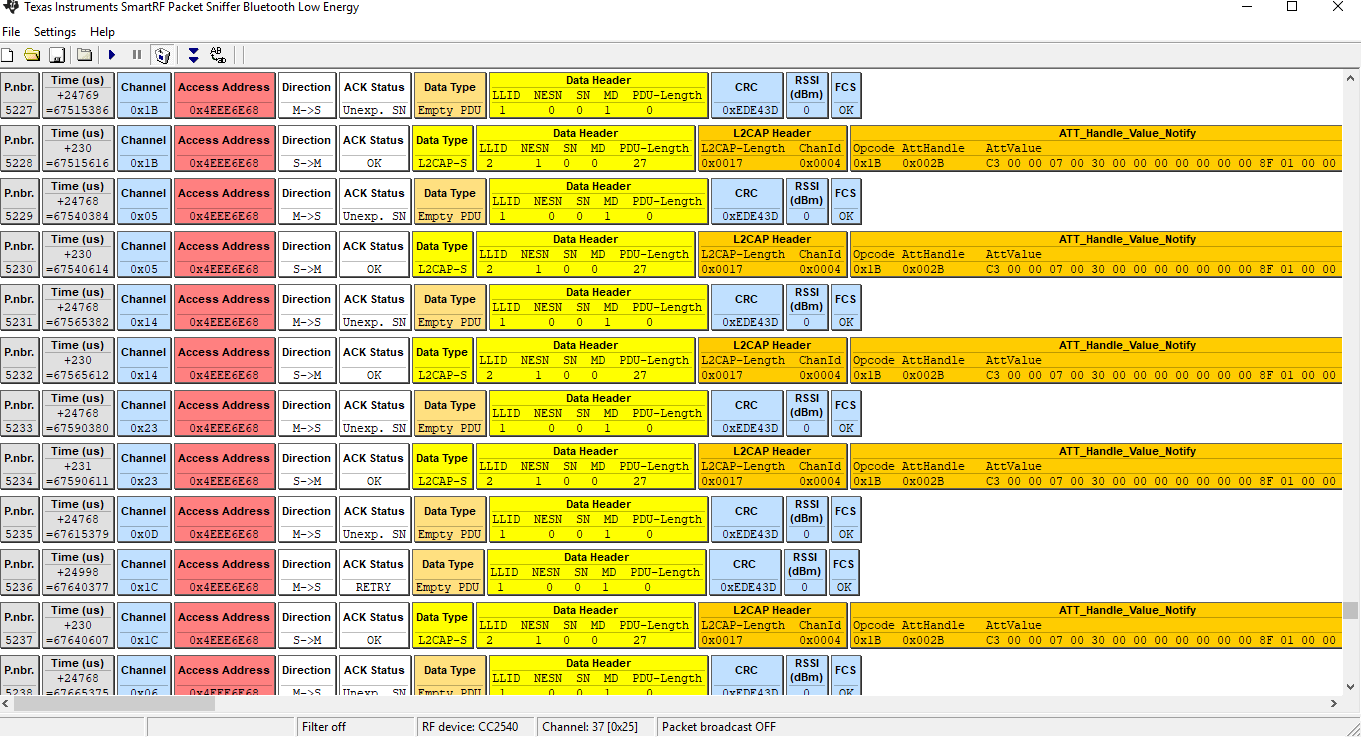Click the horizontal scrollbar left arrow
1361x737 pixels.
click(7, 704)
